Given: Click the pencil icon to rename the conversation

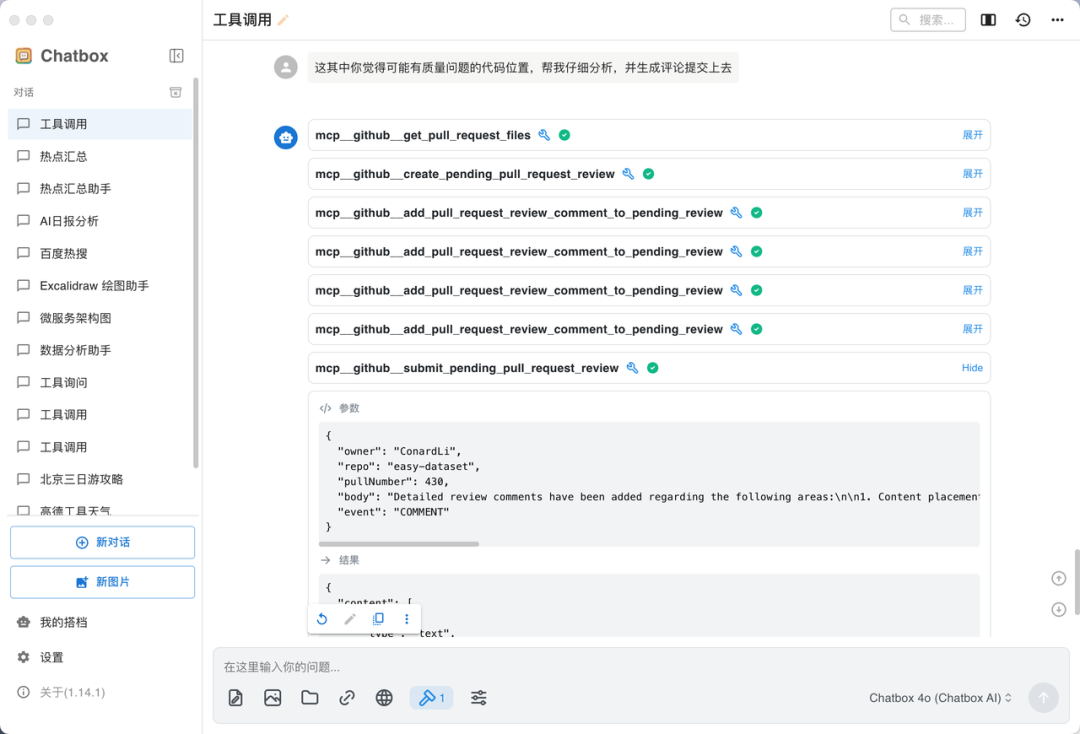Looking at the screenshot, I should coord(283,20).
